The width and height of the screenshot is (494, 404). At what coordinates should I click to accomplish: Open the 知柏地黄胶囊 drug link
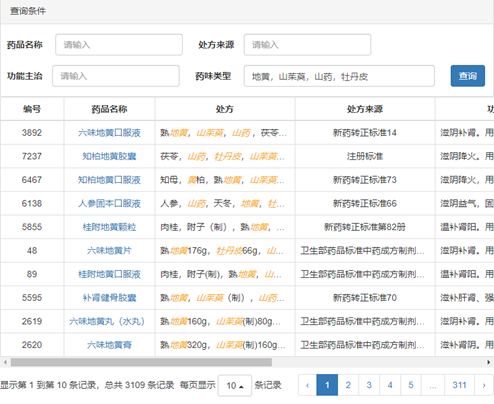coord(109,156)
